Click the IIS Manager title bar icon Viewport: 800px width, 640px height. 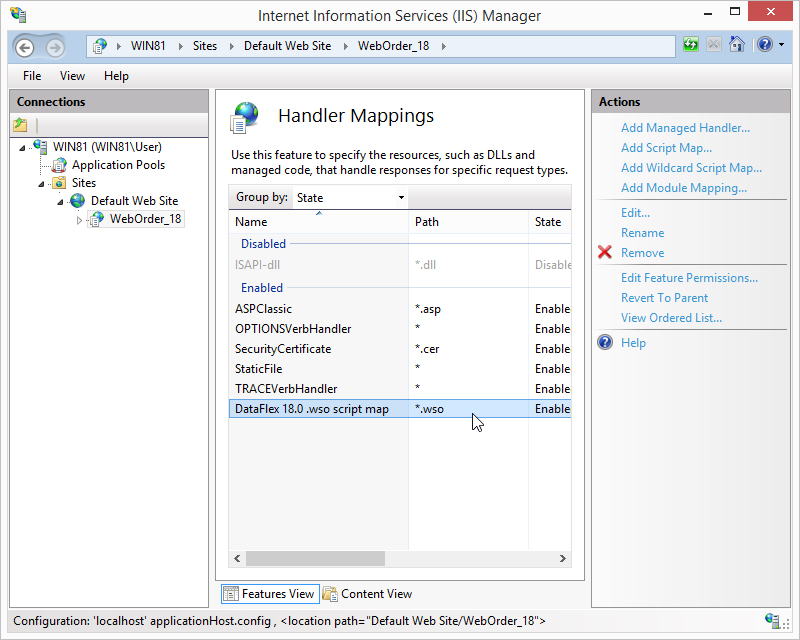pos(18,15)
